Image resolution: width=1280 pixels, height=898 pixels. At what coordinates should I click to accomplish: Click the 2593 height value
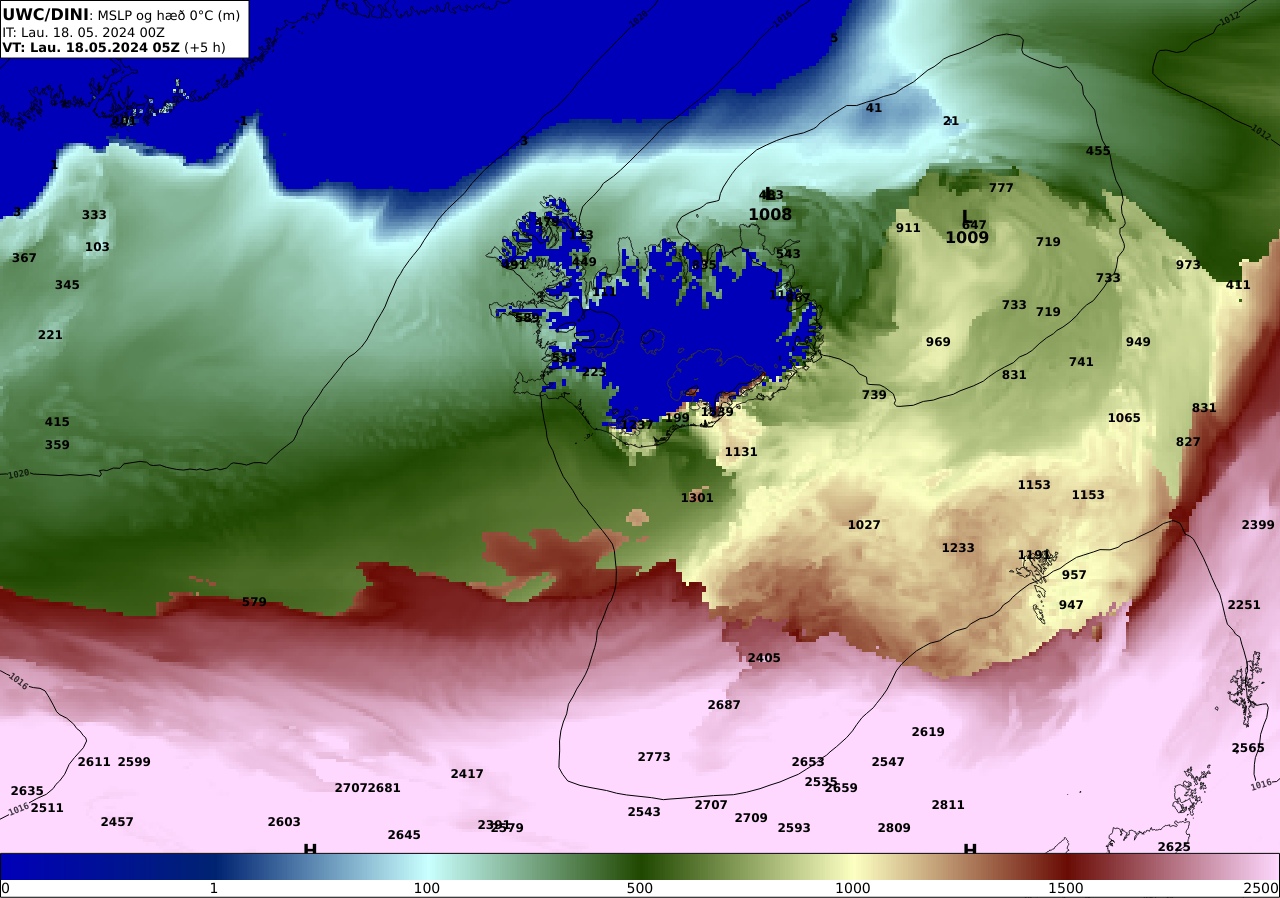coord(794,828)
